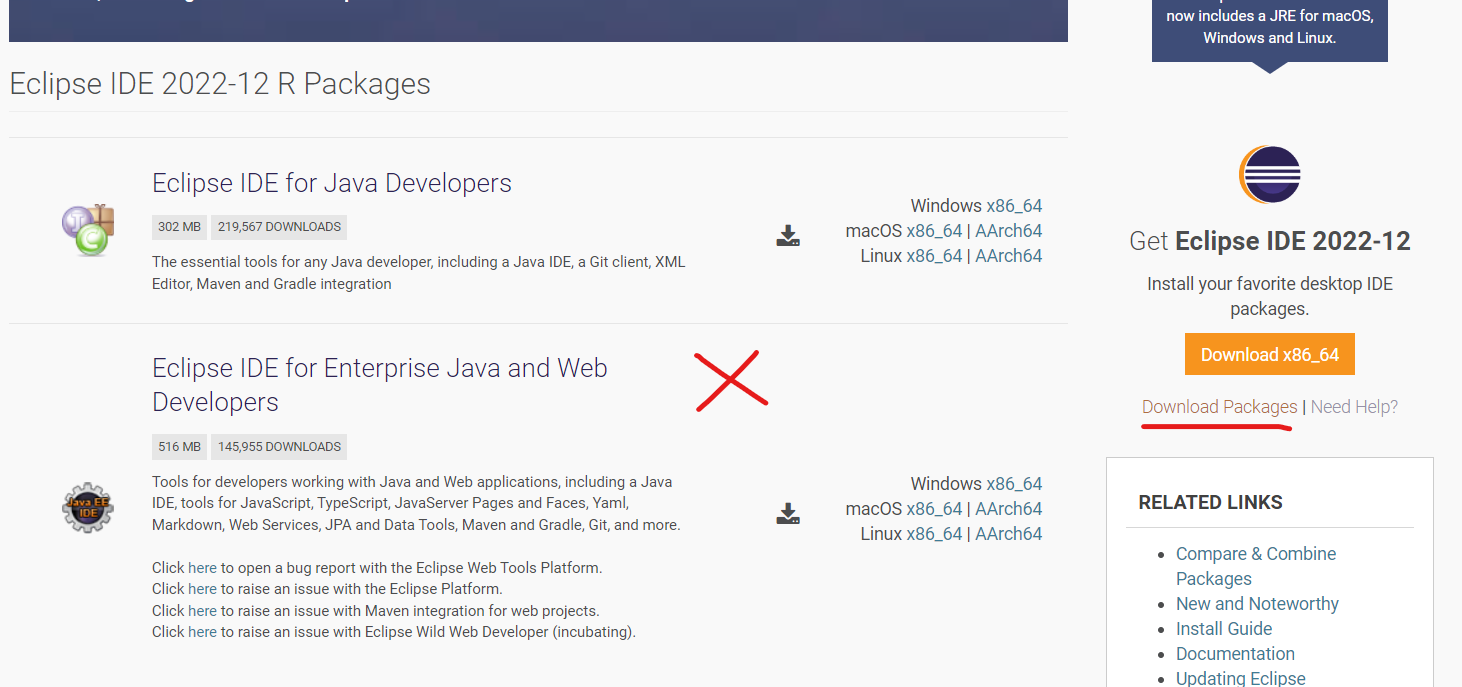Download Enterprise Java Linux x86_64
The height and width of the screenshot is (687, 1462).
tap(934, 534)
